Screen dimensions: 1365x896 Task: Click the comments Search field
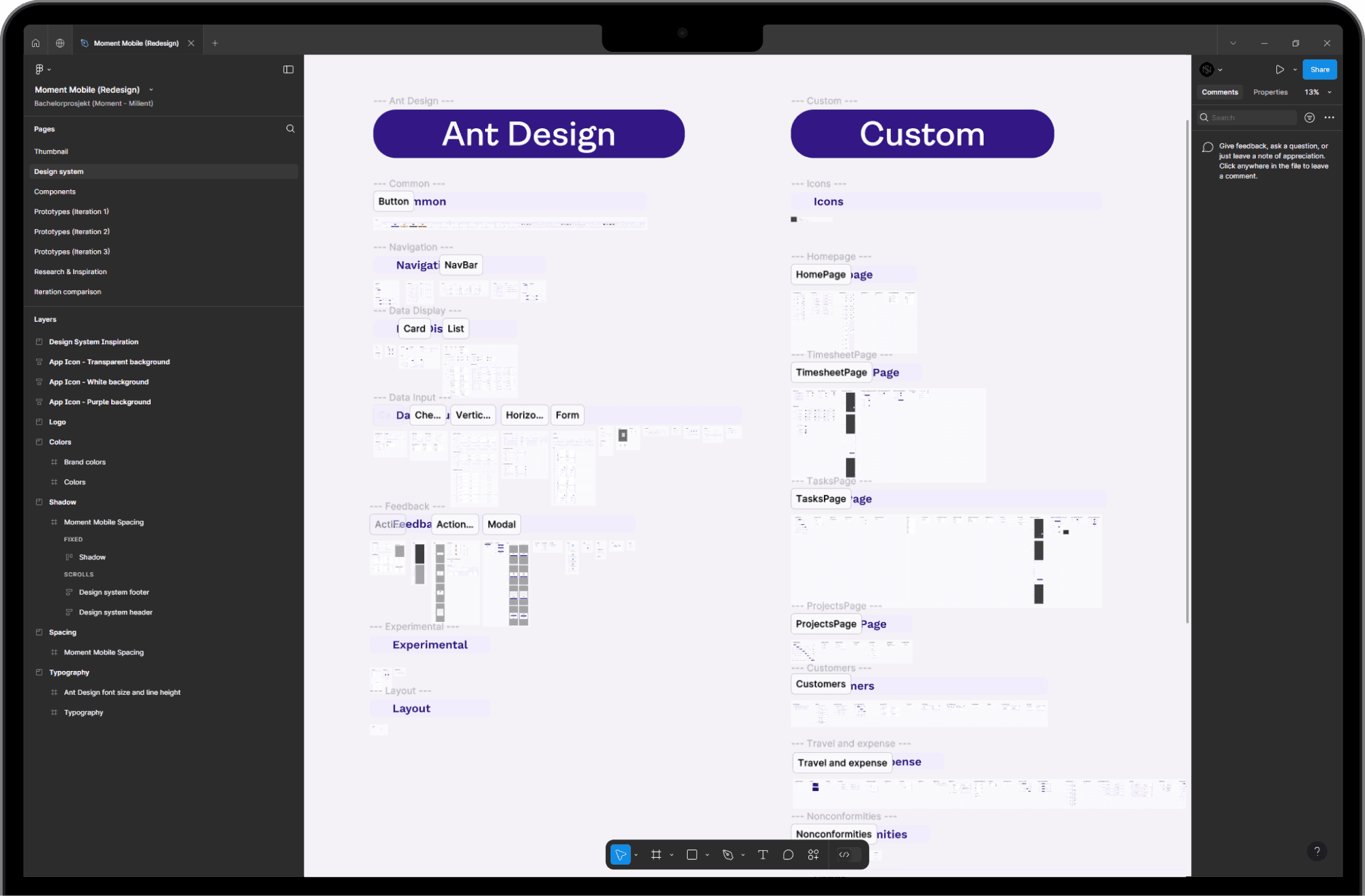1251,118
